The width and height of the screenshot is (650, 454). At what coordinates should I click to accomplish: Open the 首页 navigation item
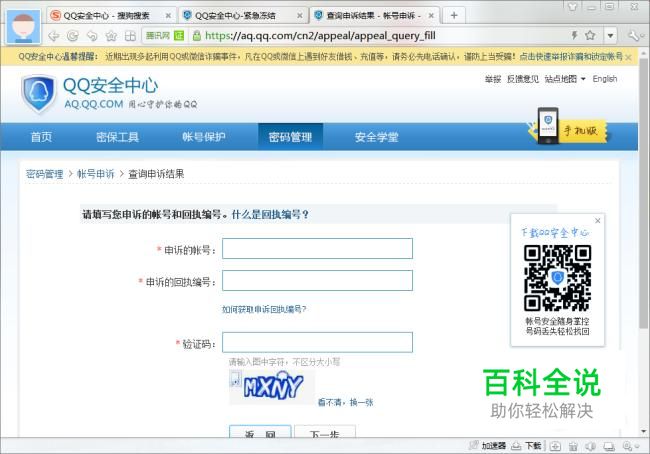click(41, 137)
